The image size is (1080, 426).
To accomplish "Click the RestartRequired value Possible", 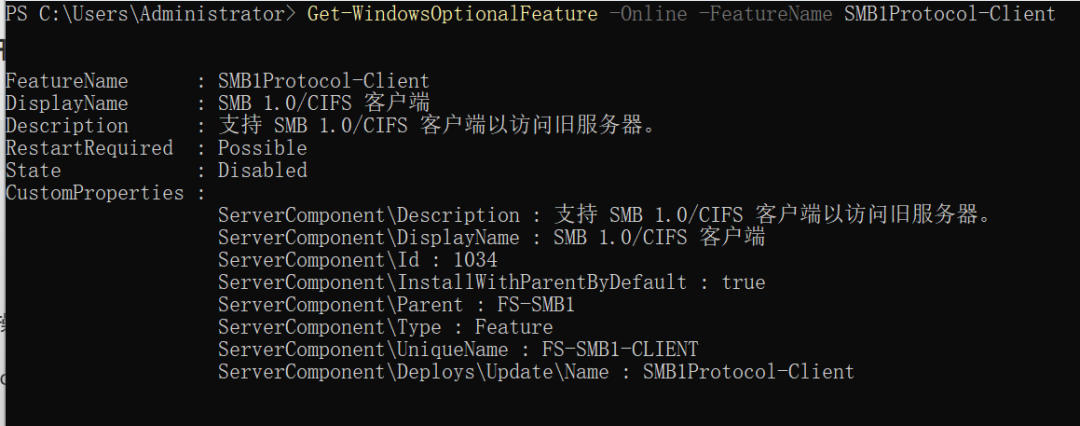I will click(x=262, y=148).
